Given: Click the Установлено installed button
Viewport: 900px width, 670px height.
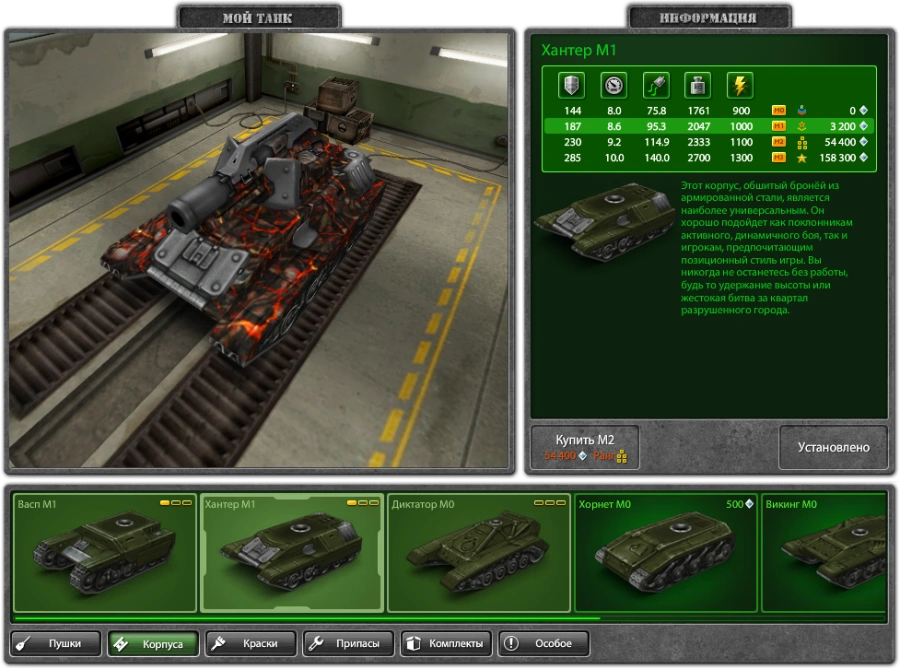Looking at the screenshot, I should coord(833,447).
